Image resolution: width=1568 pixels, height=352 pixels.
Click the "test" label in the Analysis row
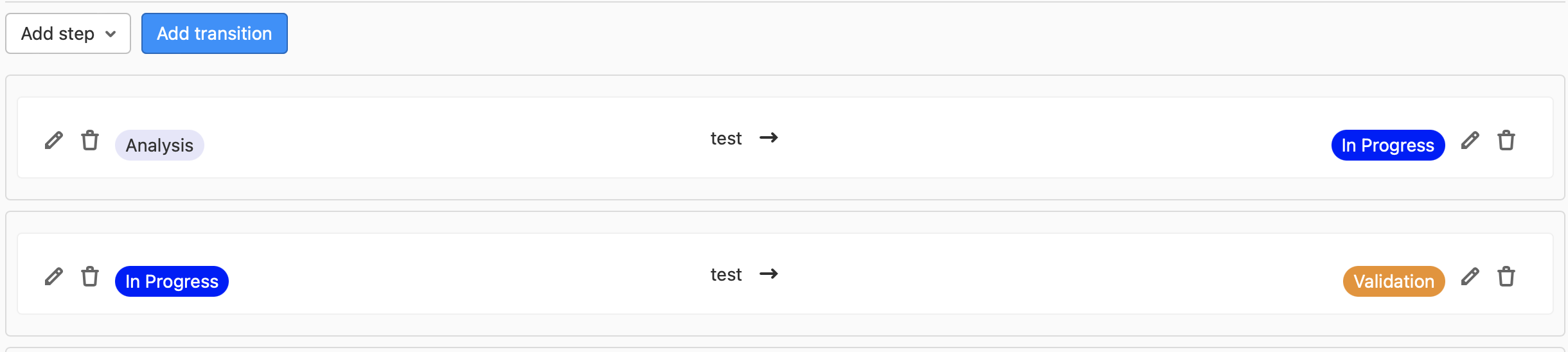726,138
